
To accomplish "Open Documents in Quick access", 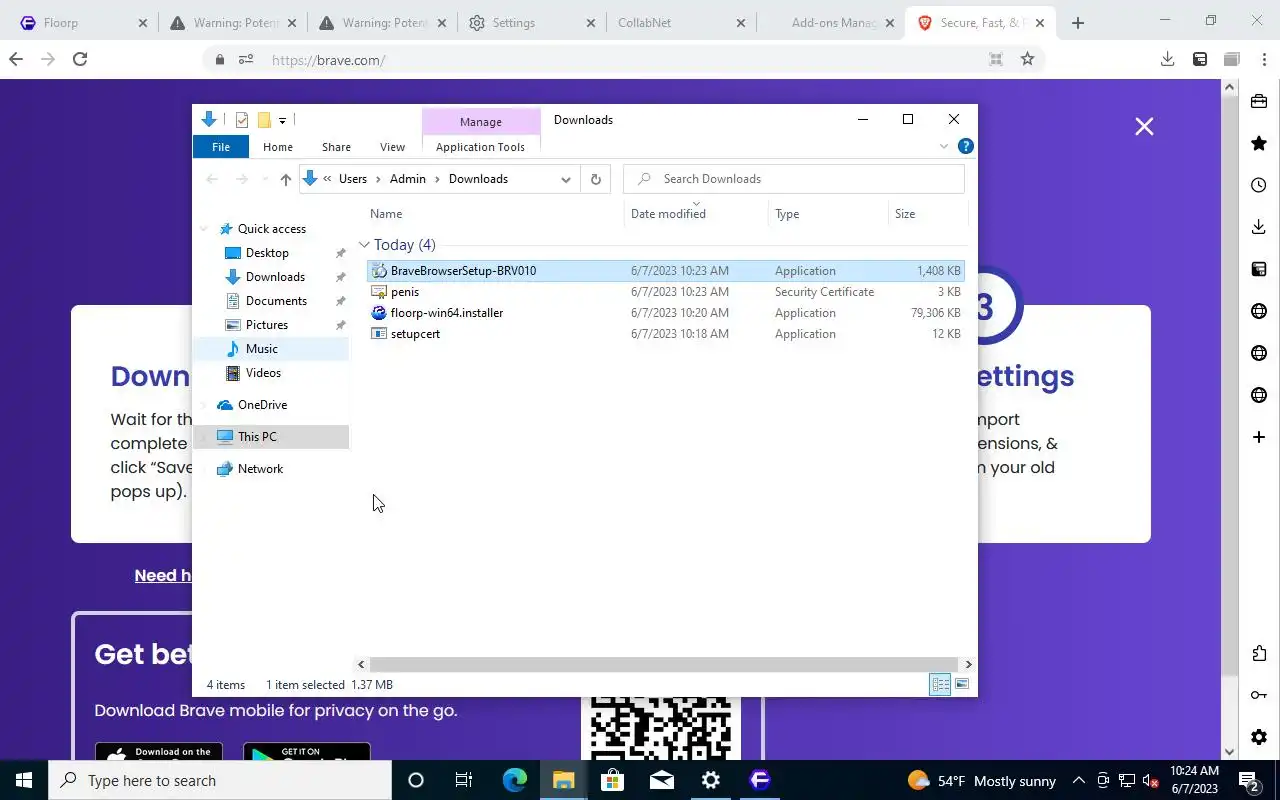I will tap(276, 301).
